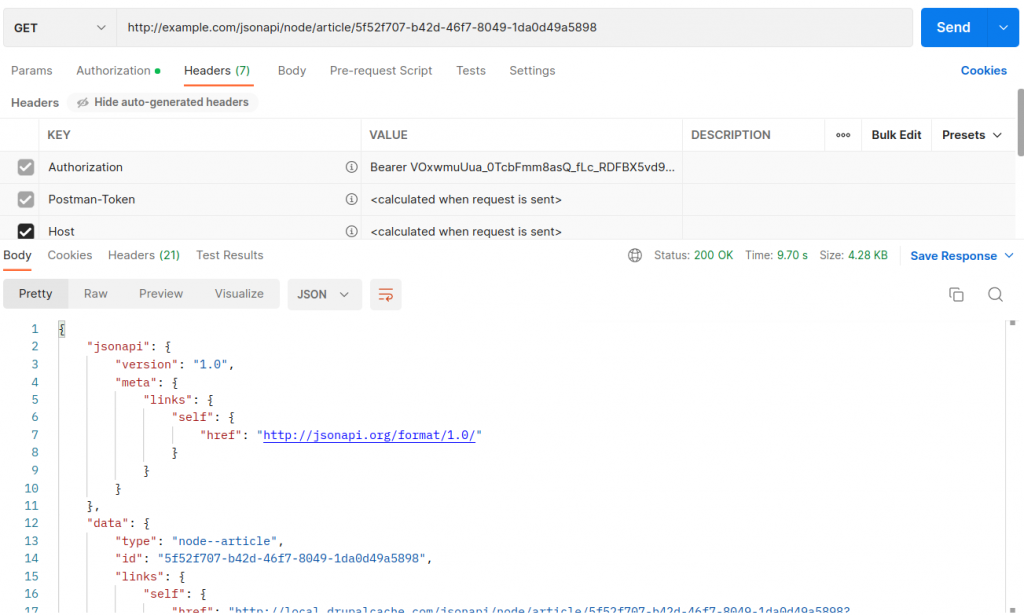
Task: Switch to the Pre-request Script tab
Action: (x=381, y=70)
